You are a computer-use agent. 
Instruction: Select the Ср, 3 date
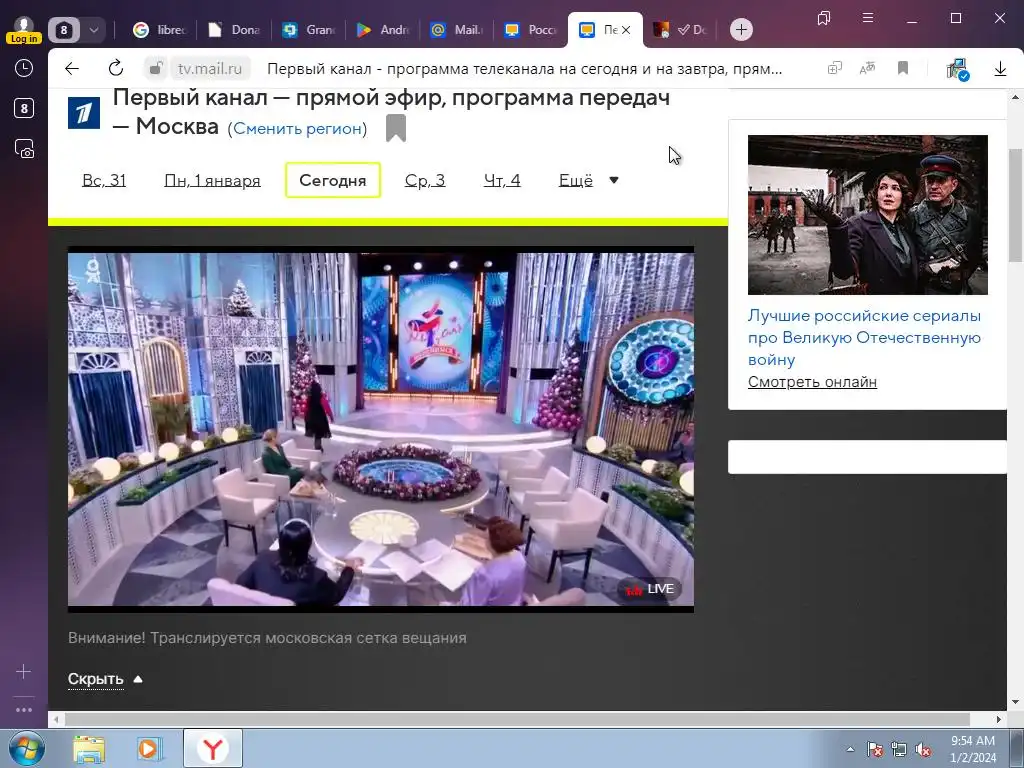point(425,180)
